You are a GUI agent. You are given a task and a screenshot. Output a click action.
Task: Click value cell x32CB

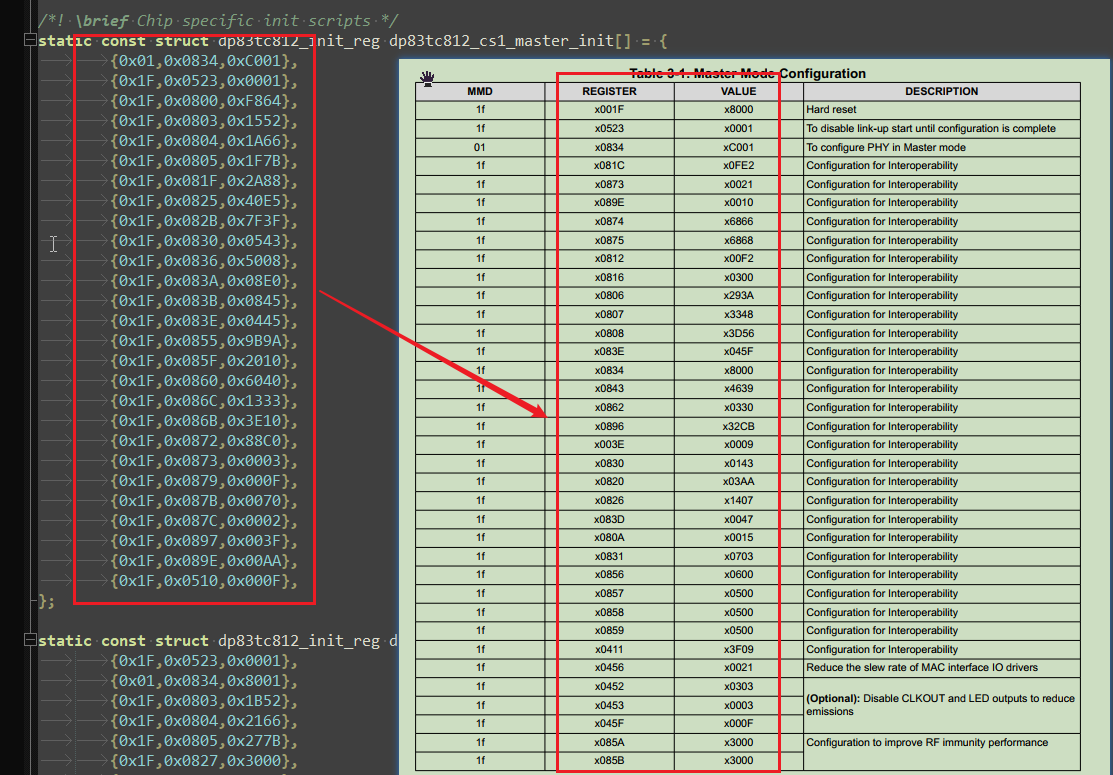coord(738,426)
